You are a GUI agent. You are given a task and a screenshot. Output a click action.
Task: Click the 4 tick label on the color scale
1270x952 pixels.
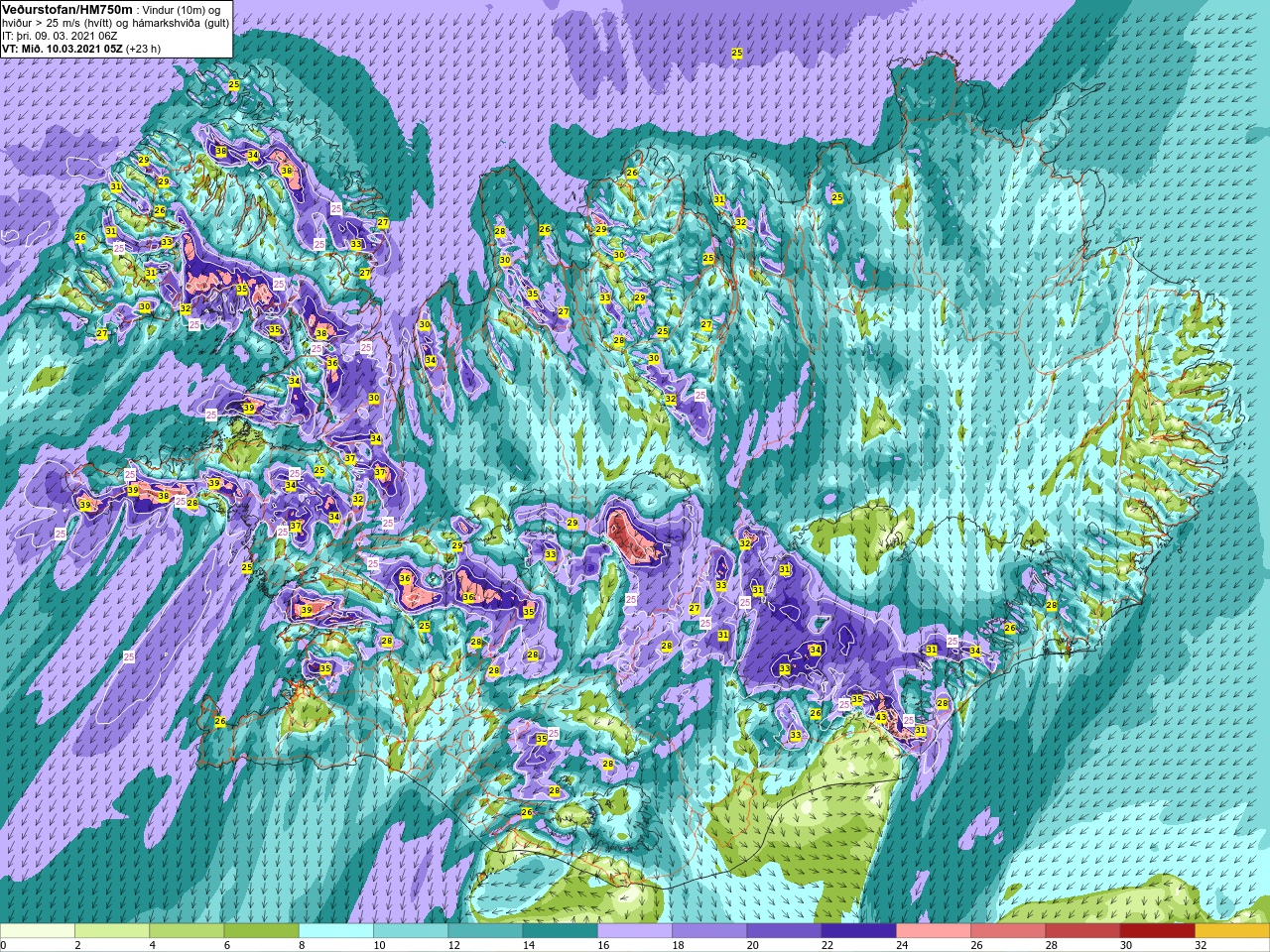153,945
